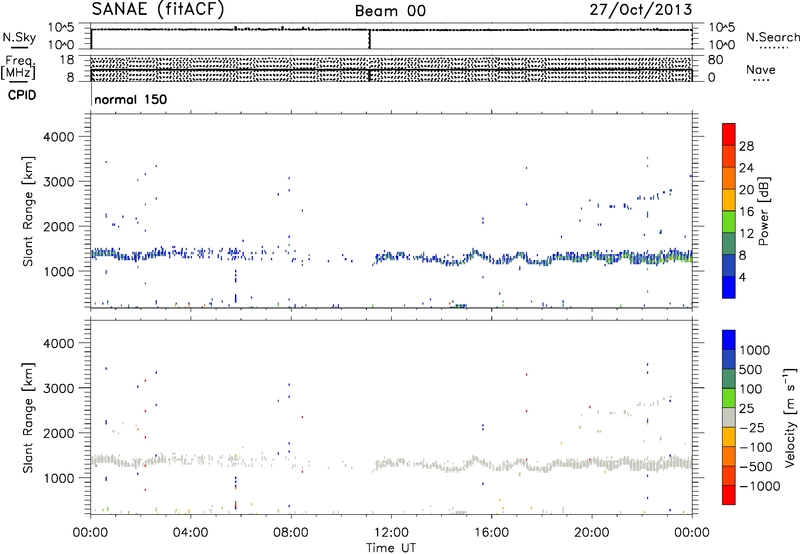
Task: Click the 28 tick label on Power colorbar
Action: tap(746, 146)
